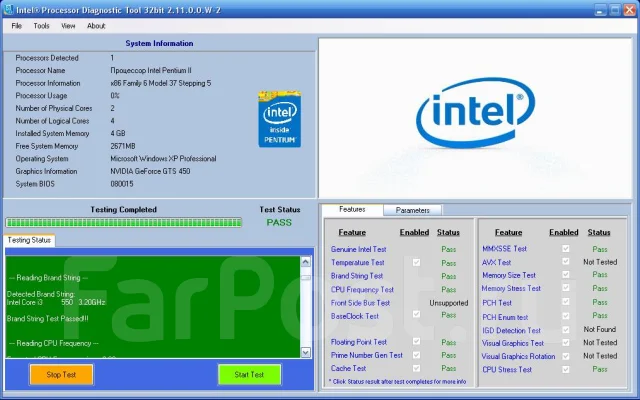Click the AVX Test Not Tested status

coord(600,262)
